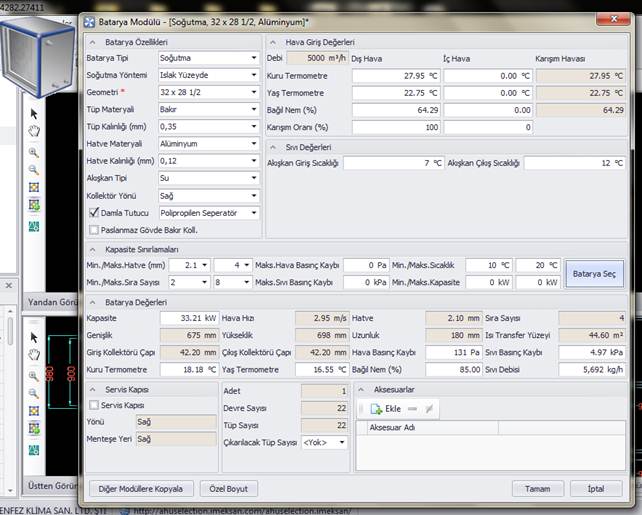This screenshot has height=515, width=642.
Task: Click the Batarya Seç button
Action: [x=597, y=272]
